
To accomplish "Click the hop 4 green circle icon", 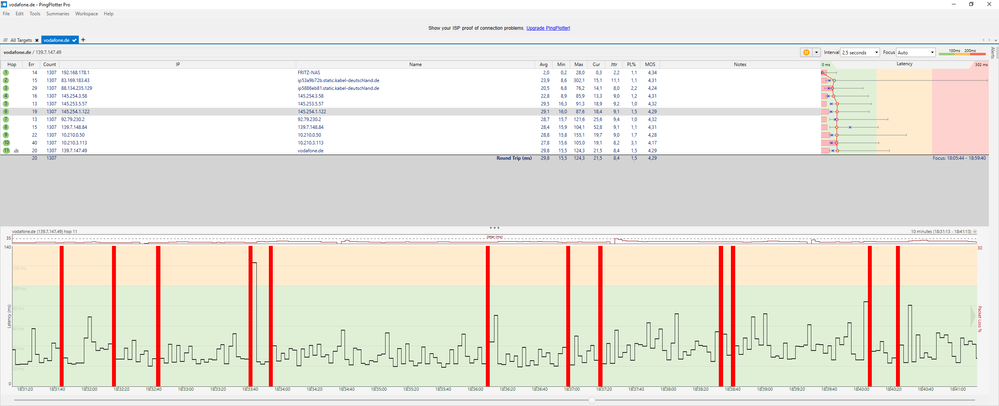I will pyautogui.click(x=6, y=96).
